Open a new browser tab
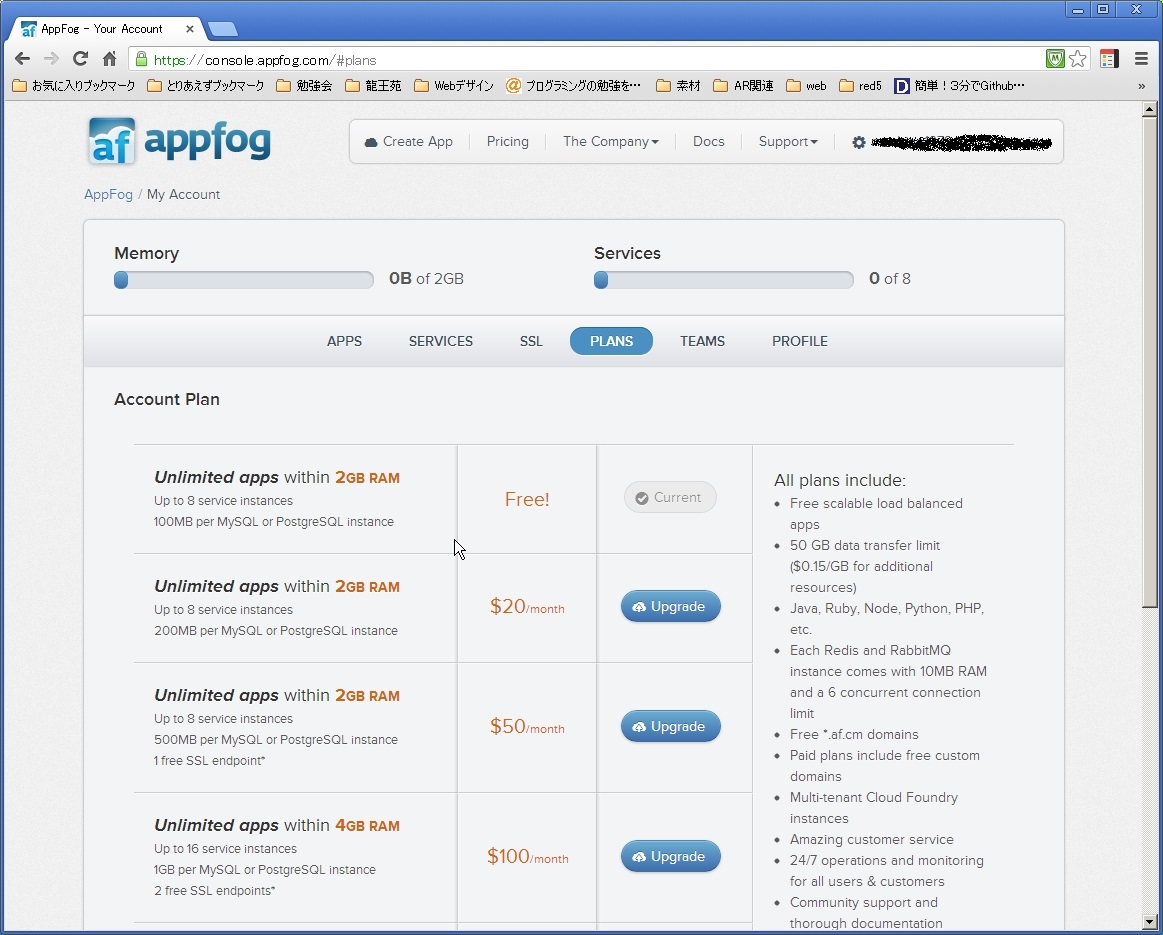Viewport: 1163px width, 935px height. point(223,29)
